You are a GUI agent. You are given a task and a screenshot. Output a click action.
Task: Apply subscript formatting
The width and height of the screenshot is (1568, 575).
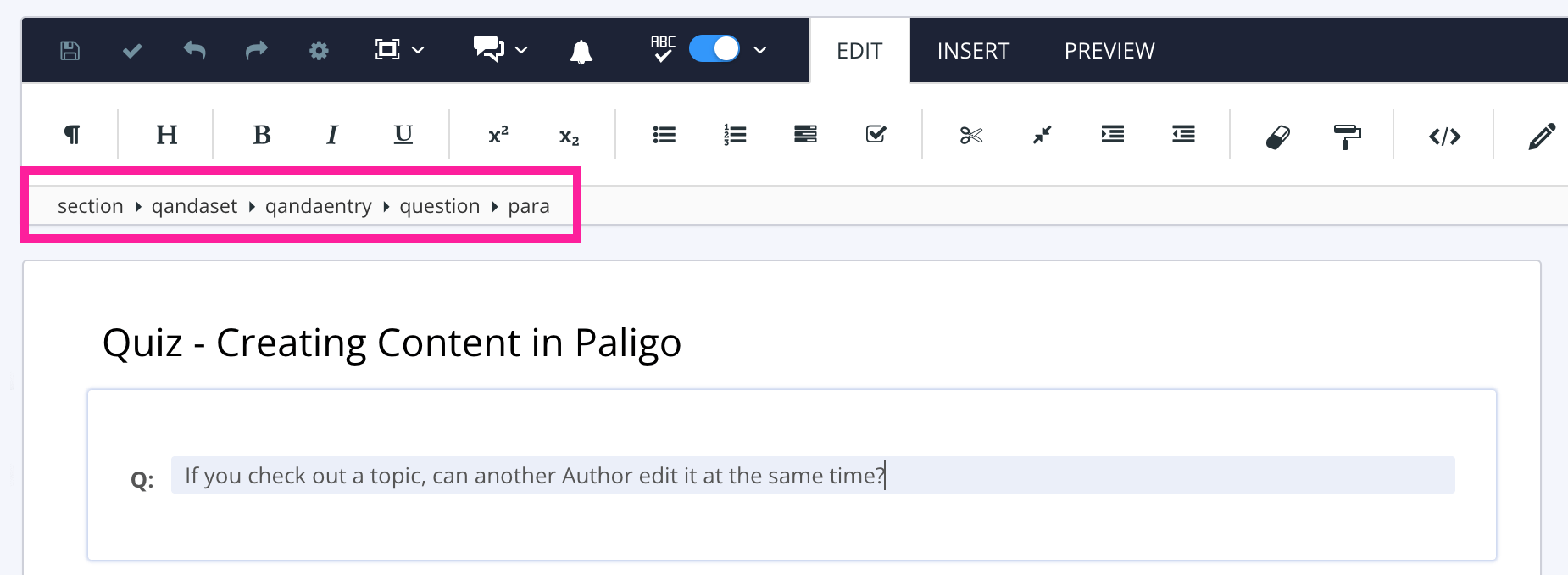[x=570, y=137]
